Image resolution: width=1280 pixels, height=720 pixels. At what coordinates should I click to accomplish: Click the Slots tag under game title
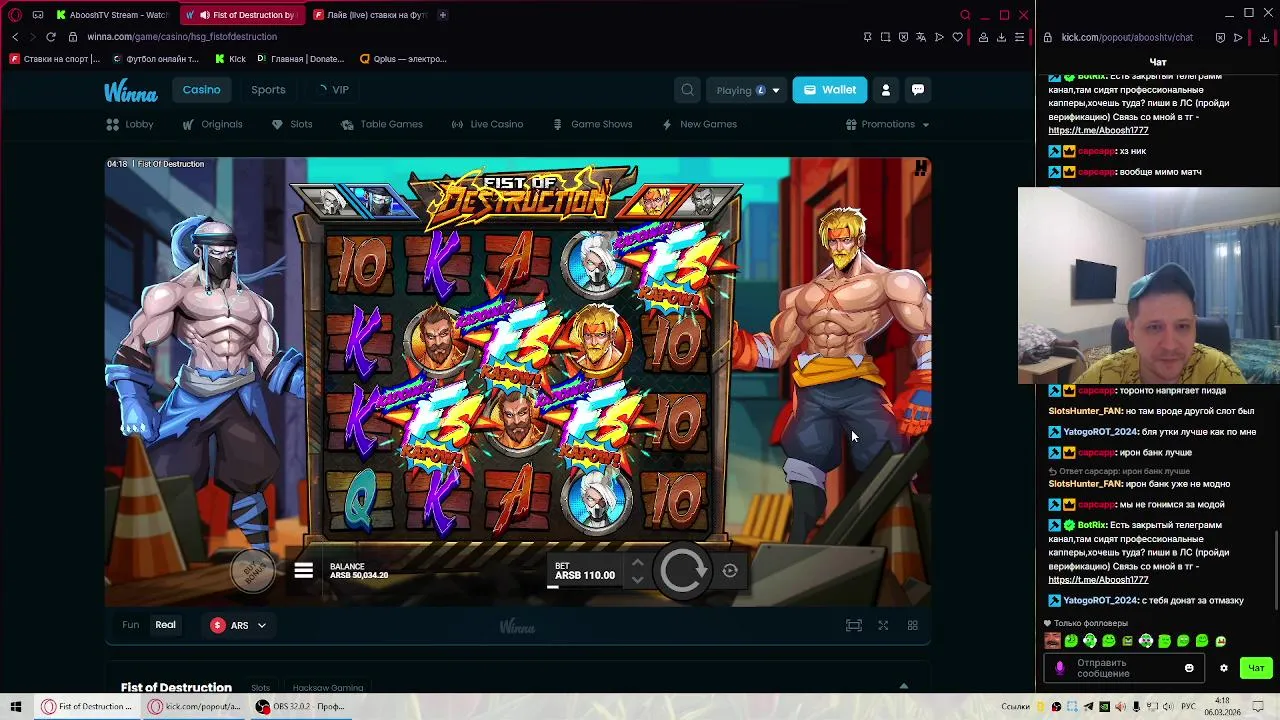pyautogui.click(x=260, y=688)
